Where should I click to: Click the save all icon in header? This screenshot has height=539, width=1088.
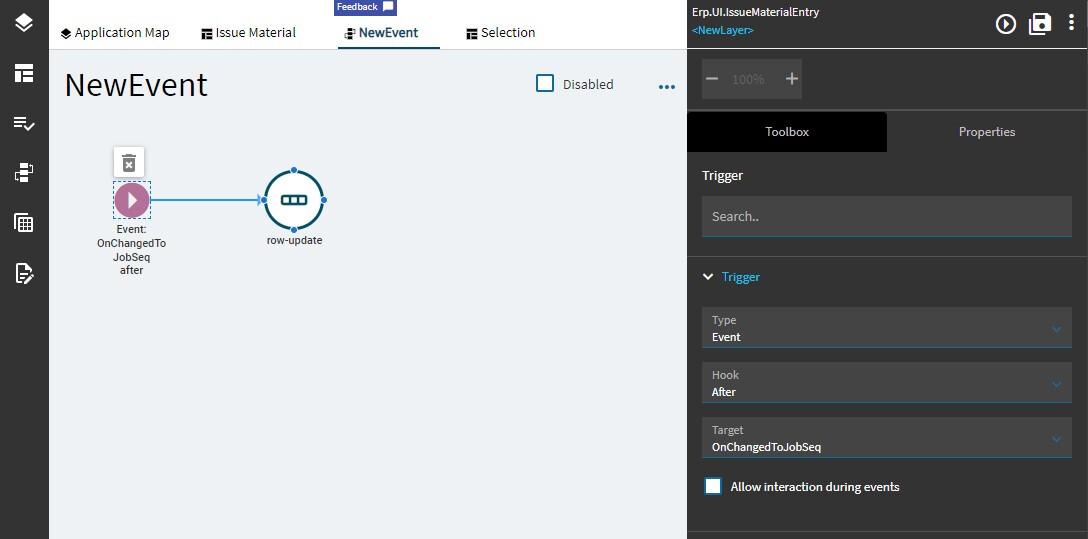tap(1039, 24)
